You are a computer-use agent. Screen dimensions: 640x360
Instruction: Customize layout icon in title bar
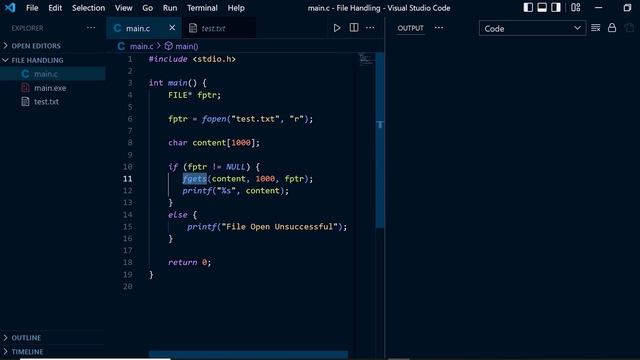pyautogui.click(x=576, y=8)
